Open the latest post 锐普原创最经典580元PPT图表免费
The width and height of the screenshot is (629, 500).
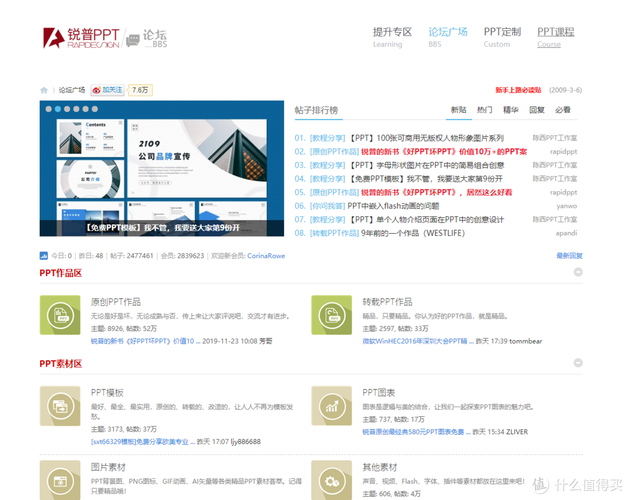click(x=416, y=432)
